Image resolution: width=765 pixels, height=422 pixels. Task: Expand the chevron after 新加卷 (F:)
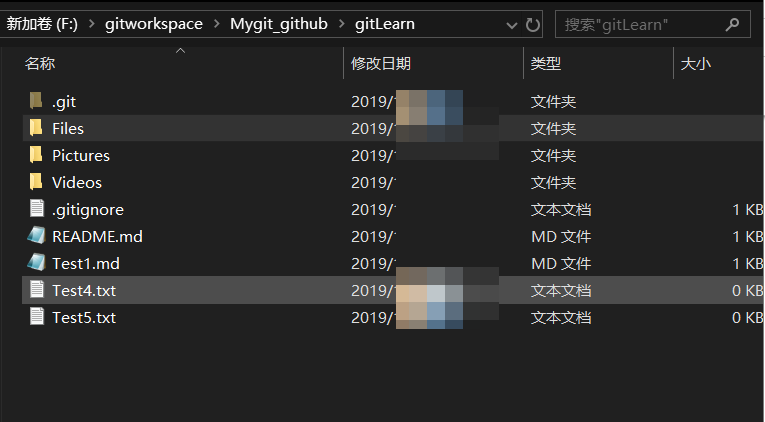pos(92,24)
